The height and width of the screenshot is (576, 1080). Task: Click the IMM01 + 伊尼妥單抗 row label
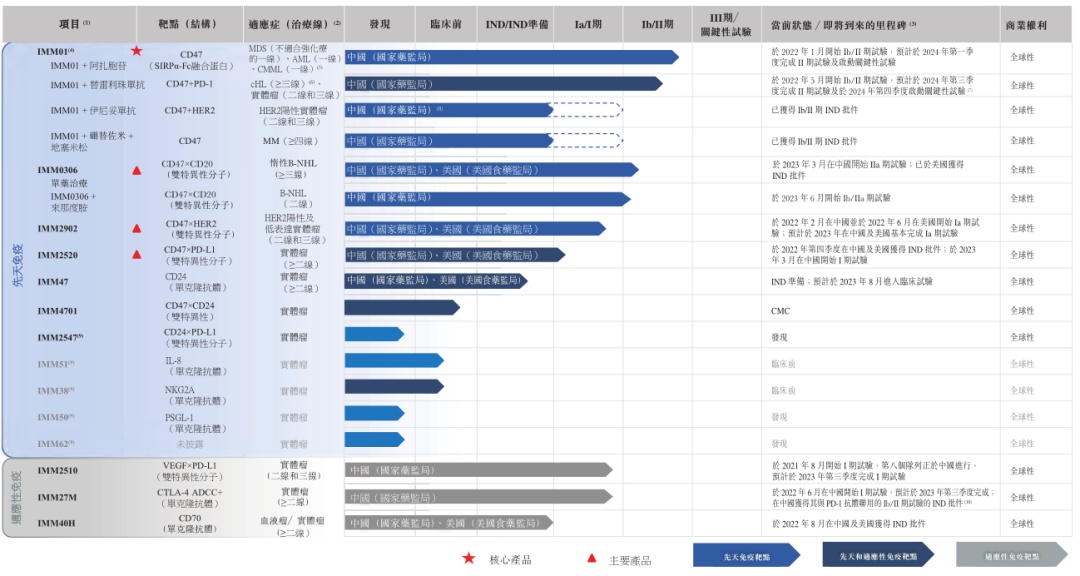click(x=92, y=110)
